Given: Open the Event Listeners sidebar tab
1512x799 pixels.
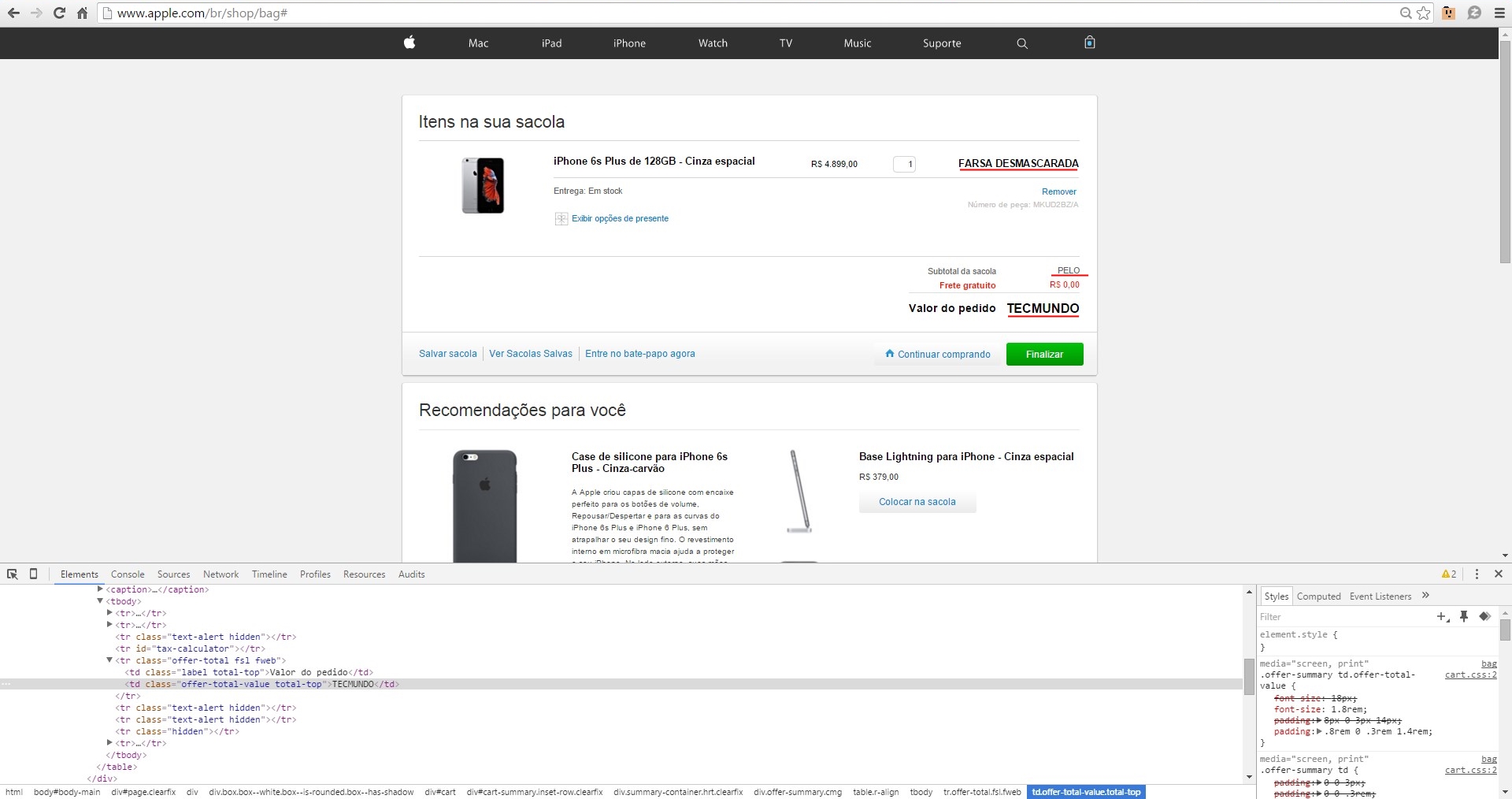Looking at the screenshot, I should point(1380,596).
